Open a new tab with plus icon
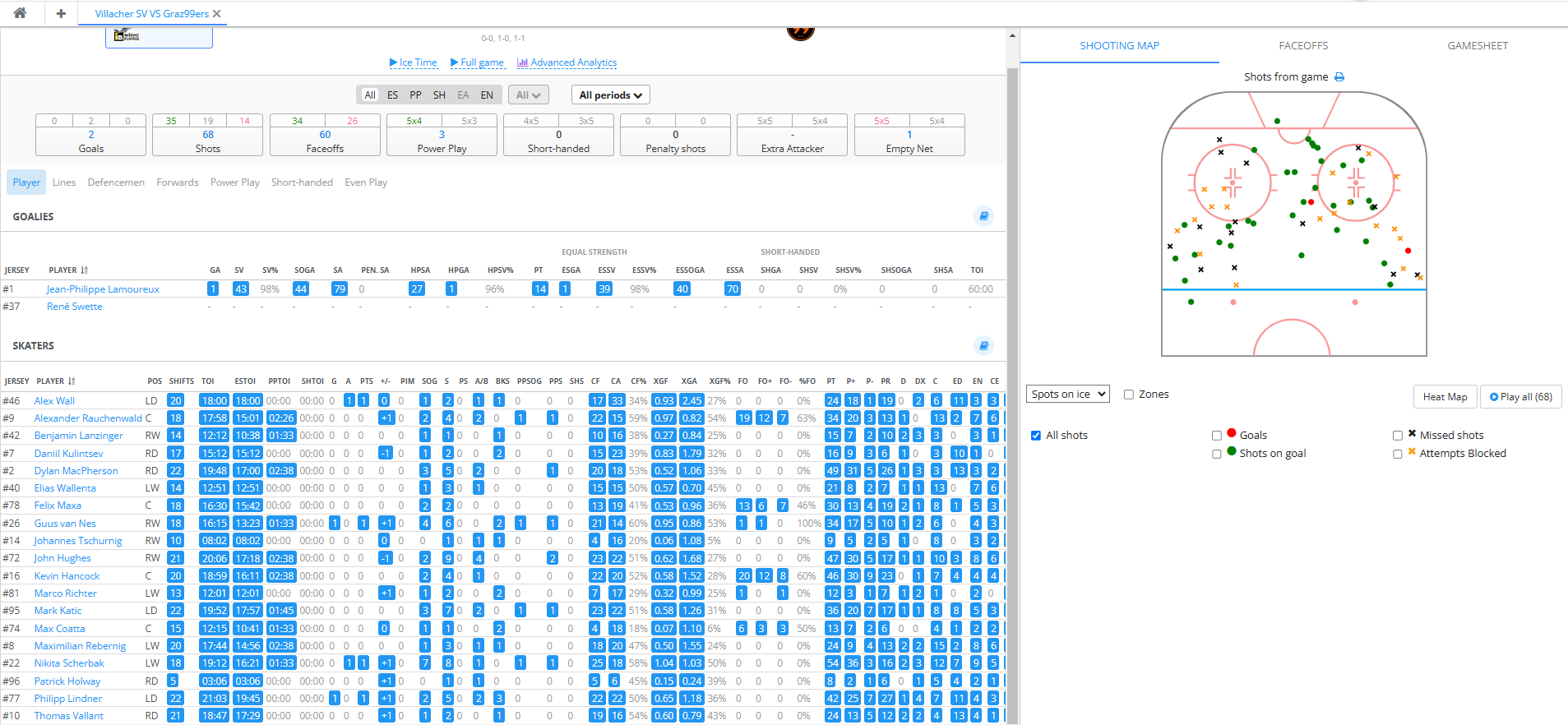This screenshot has width=1568, height=725. [x=61, y=13]
